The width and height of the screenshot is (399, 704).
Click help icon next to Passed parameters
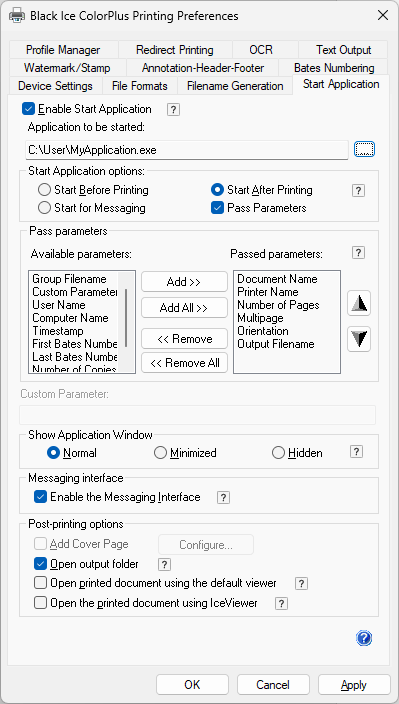coord(358,253)
